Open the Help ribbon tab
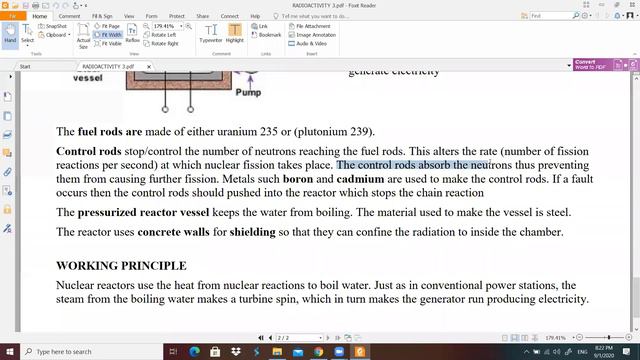640x360 pixels. [255, 16]
